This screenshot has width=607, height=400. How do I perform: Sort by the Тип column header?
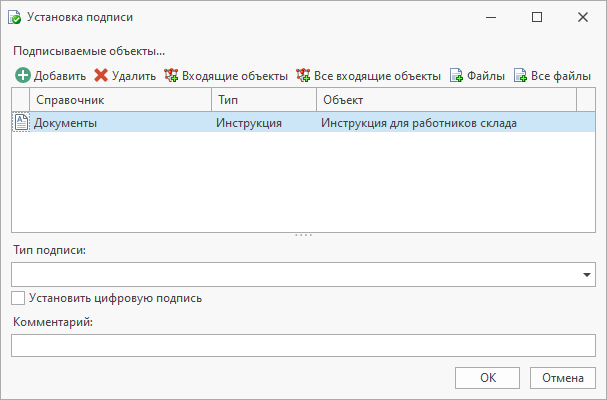(x=264, y=100)
